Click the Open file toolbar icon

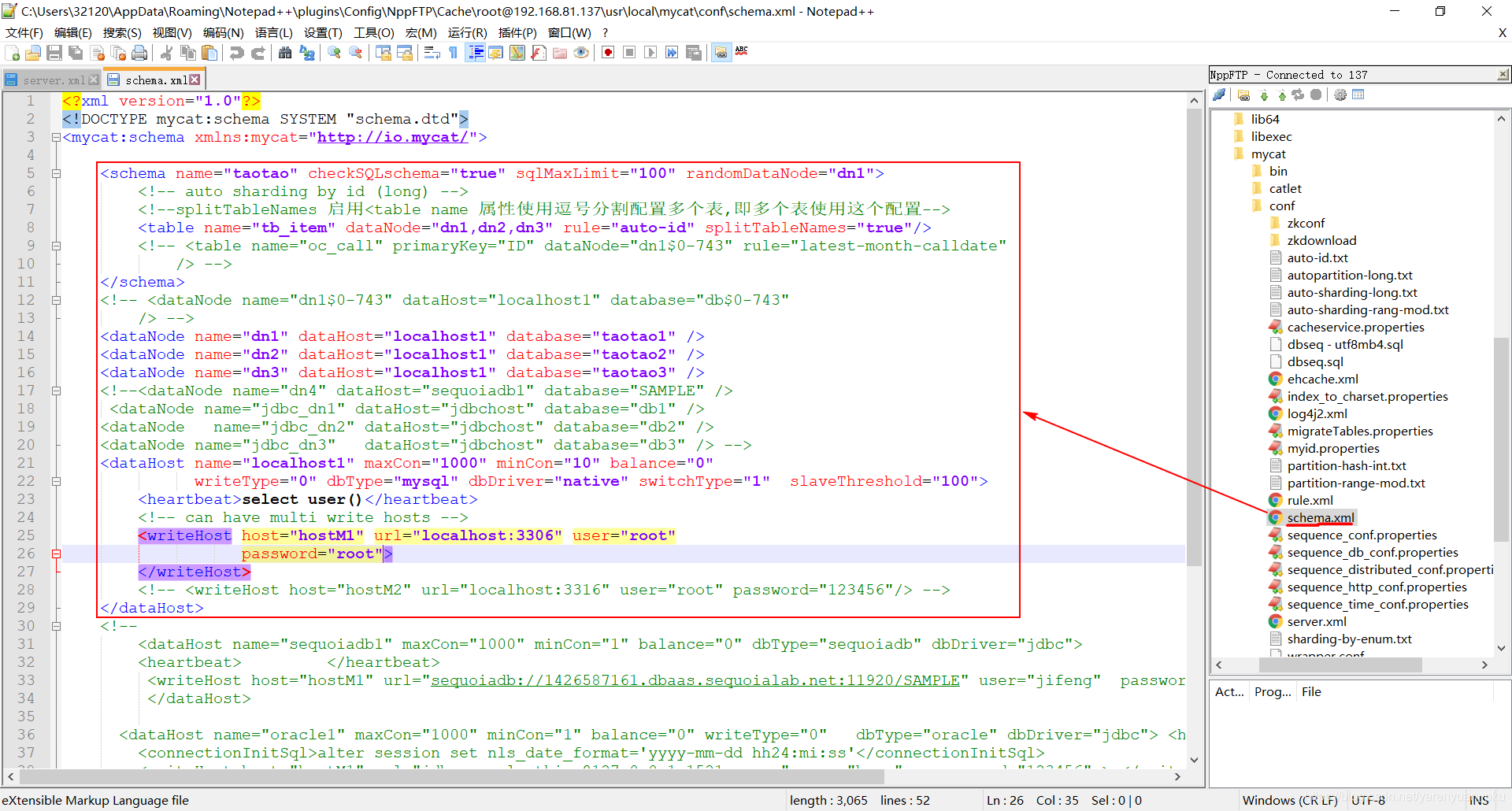point(33,53)
